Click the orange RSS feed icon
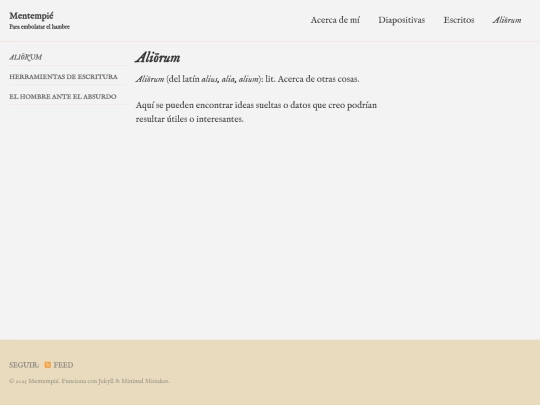Screen dimensions: 540x405 point(48,365)
